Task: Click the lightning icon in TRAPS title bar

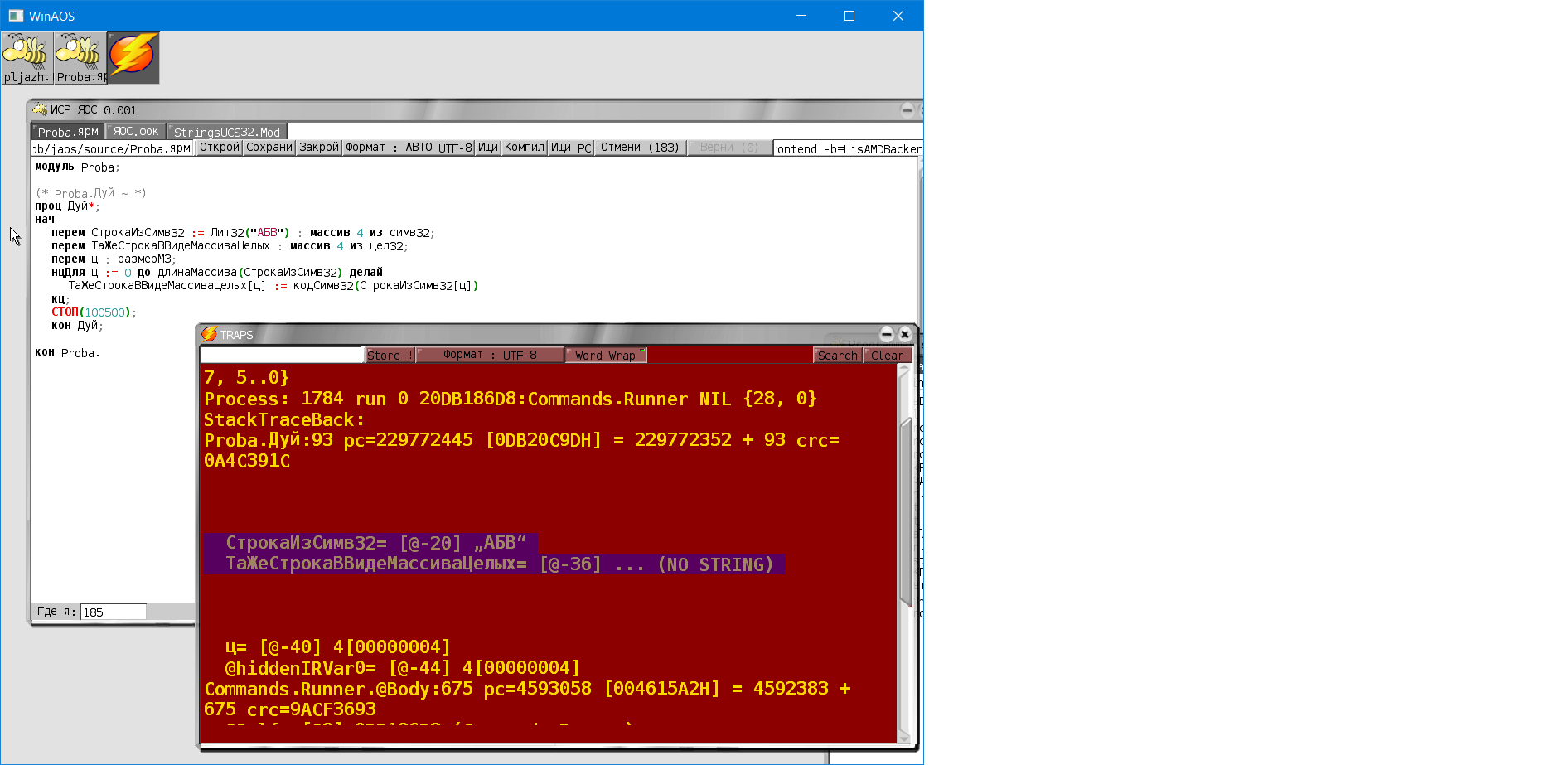Action: [x=209, y=334]
